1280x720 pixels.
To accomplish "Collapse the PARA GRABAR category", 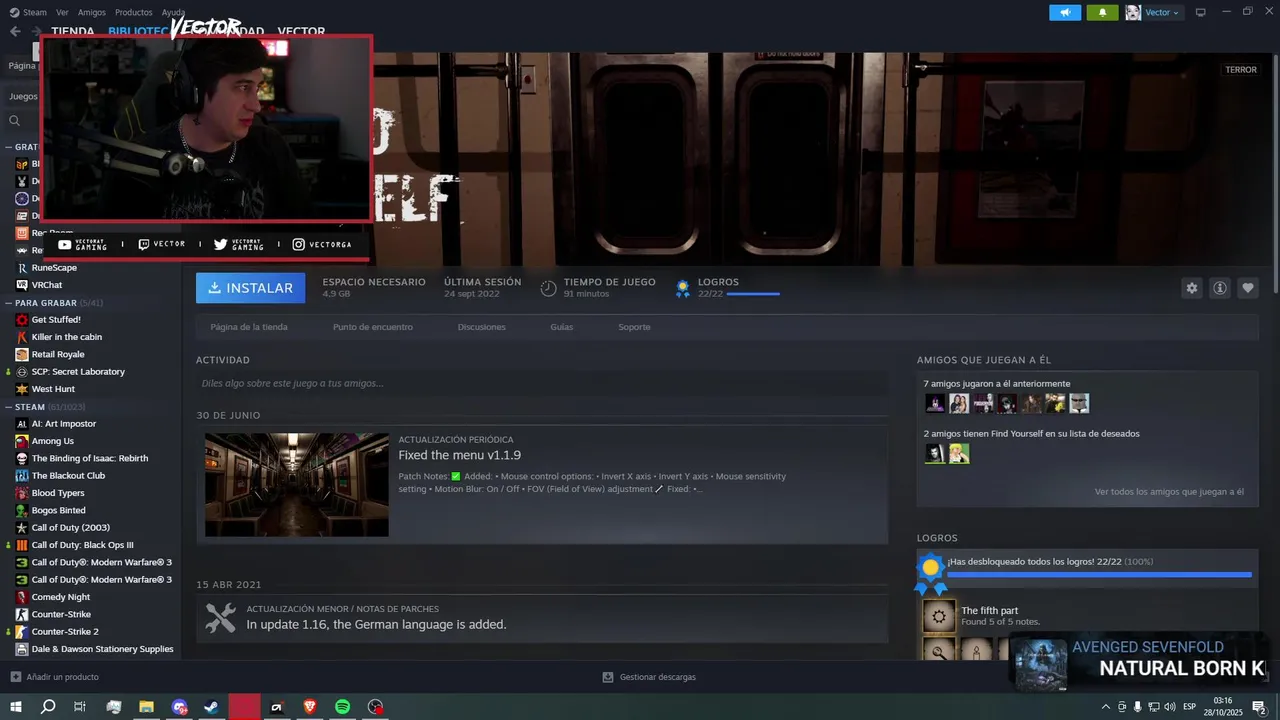I will pos(8,302).
